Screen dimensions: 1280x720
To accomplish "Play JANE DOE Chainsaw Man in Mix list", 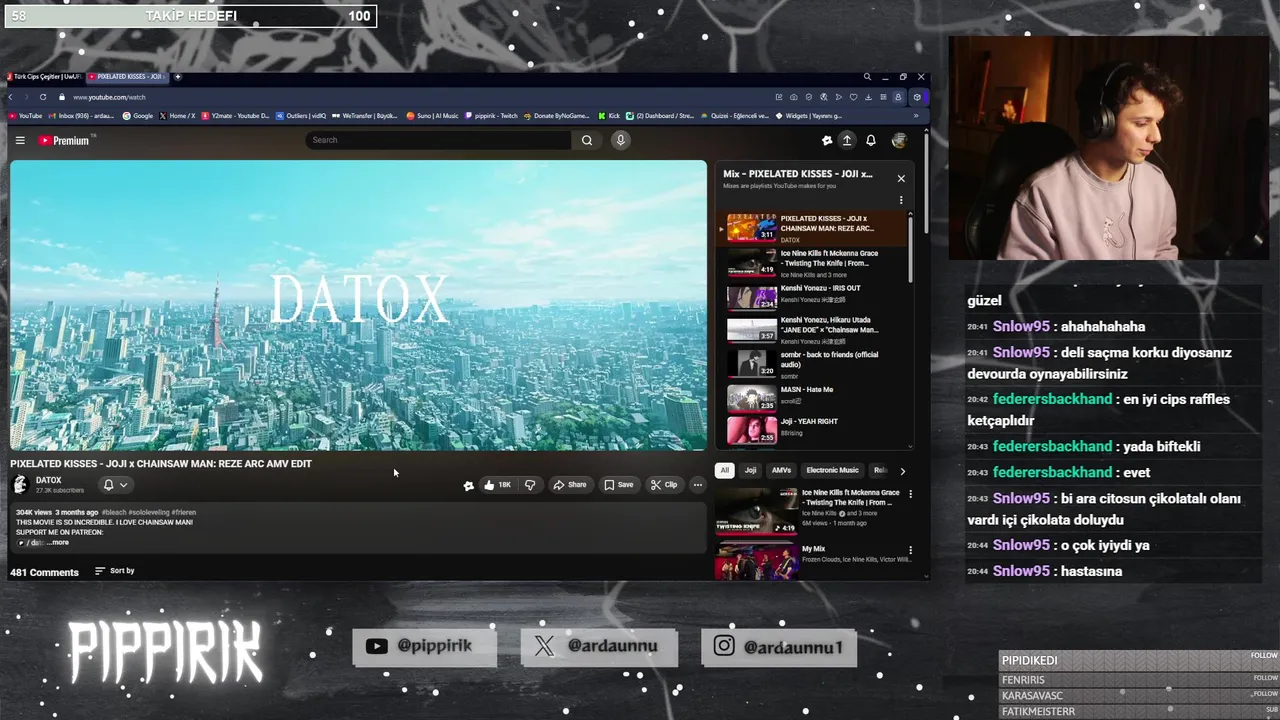I will 812,329.
